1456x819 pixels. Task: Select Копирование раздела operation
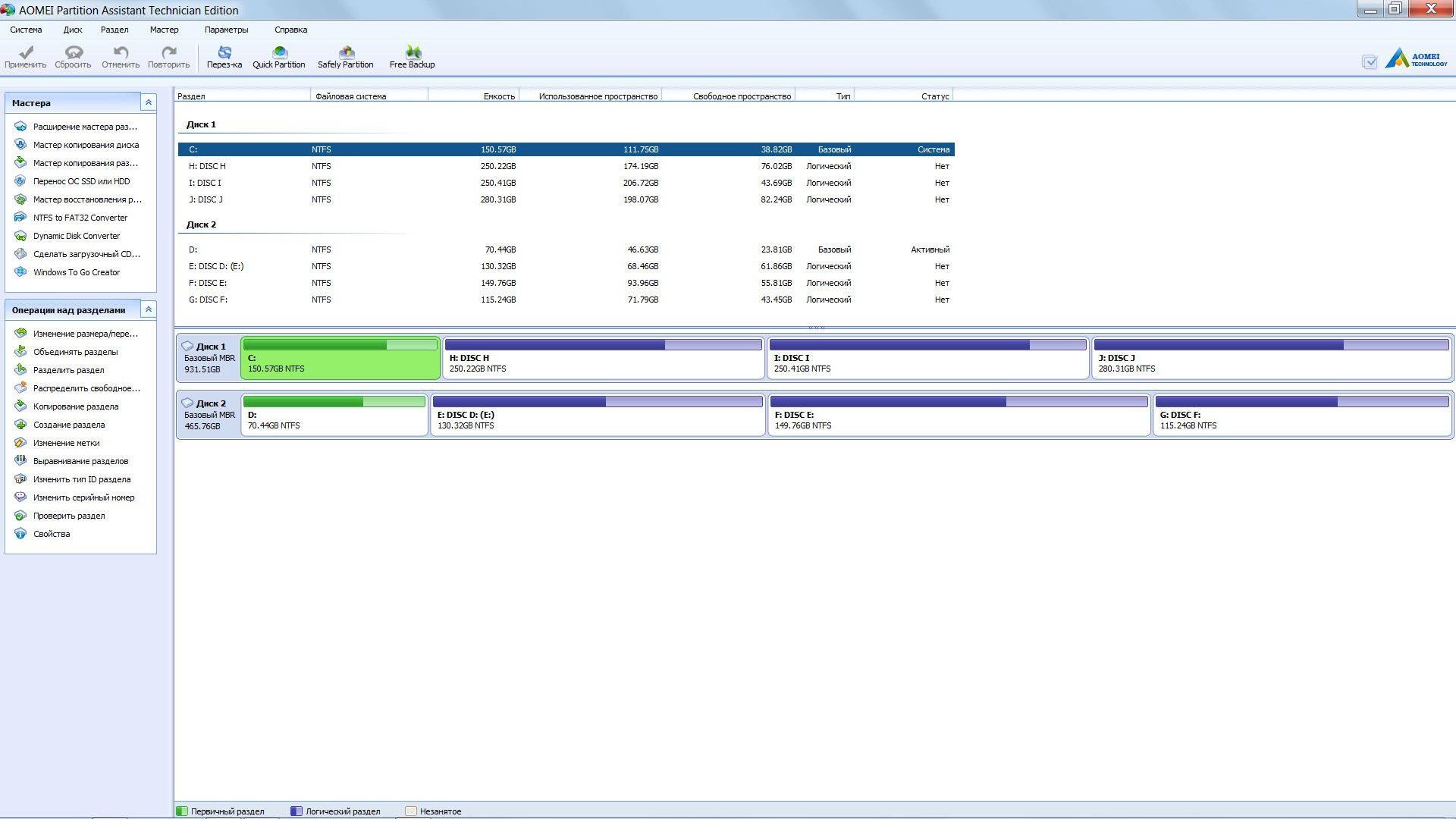pos(66,406)
